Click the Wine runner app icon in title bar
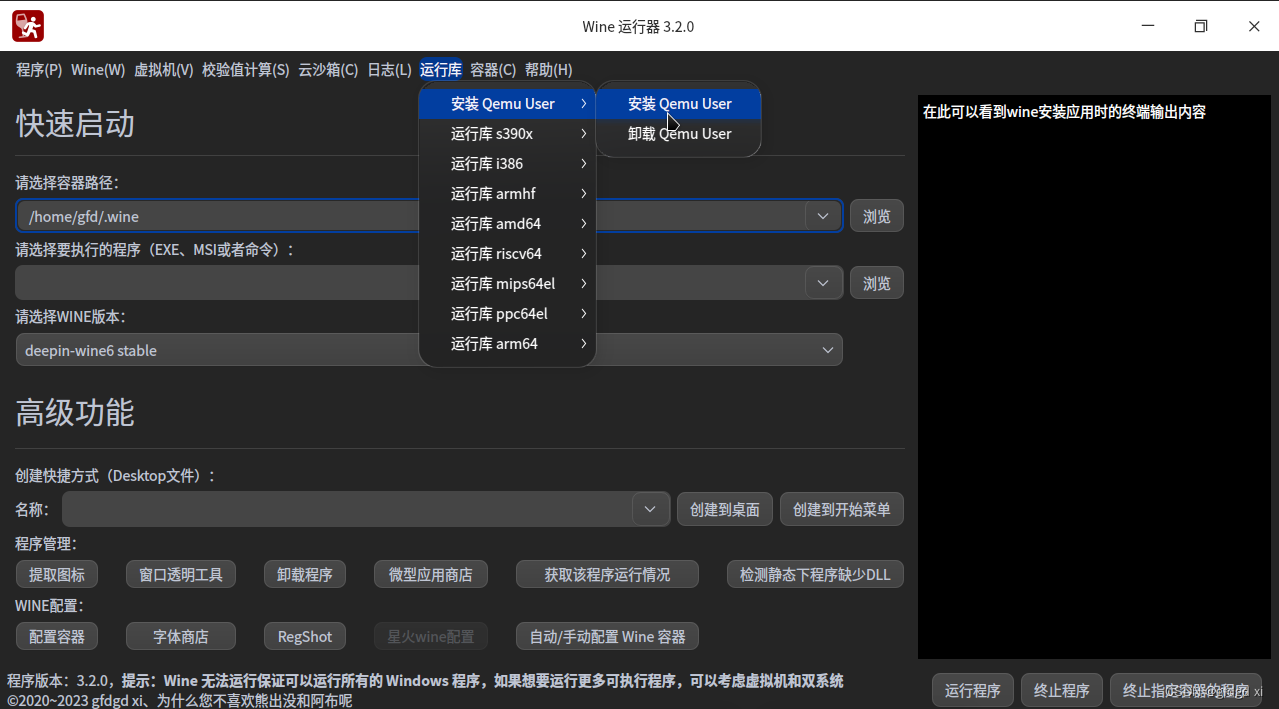The image size is (1279, 709). click(x=28, y=26)
